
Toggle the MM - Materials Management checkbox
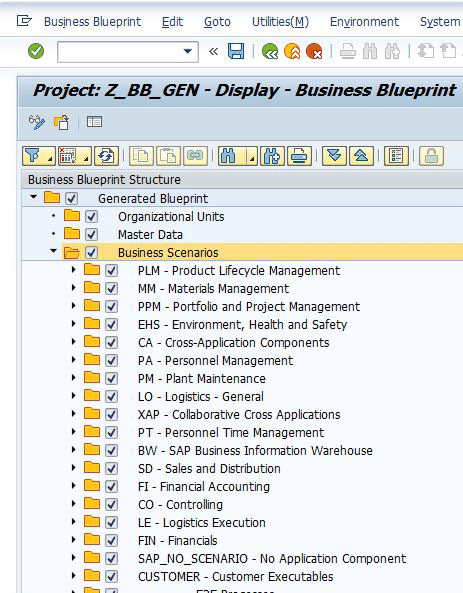[111, 289]
